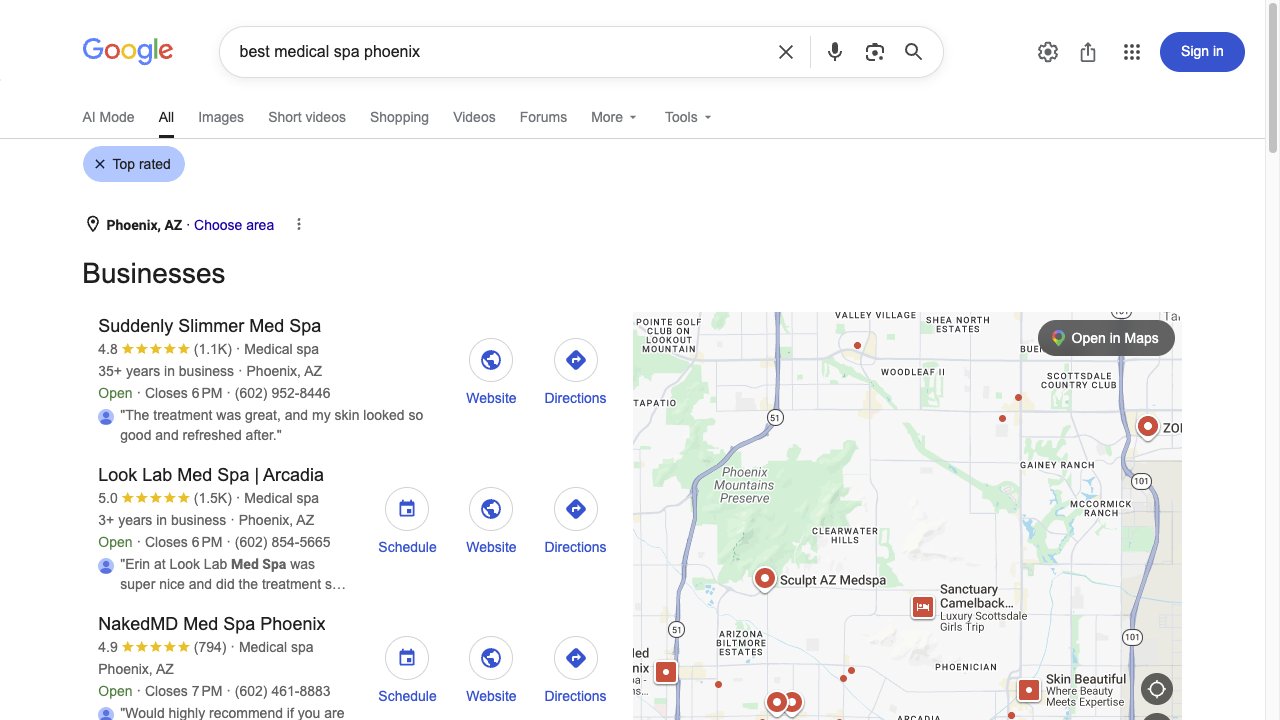This screenshot has width=1280, height=720.
Task: Click Sanctuary Camelback hotel map marker
Action: [x=923, y=606]
